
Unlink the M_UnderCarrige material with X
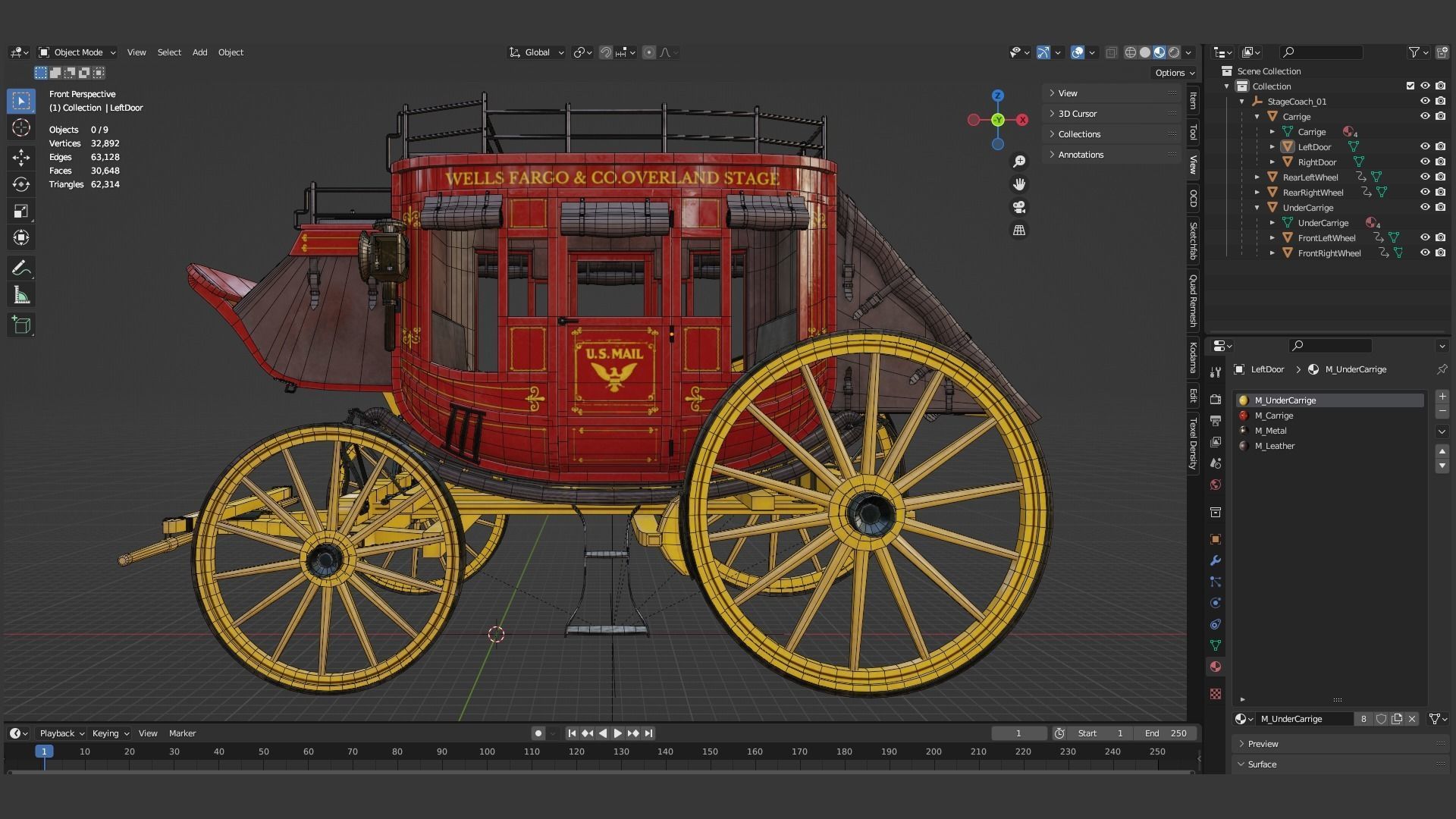tap(1412, 719)
